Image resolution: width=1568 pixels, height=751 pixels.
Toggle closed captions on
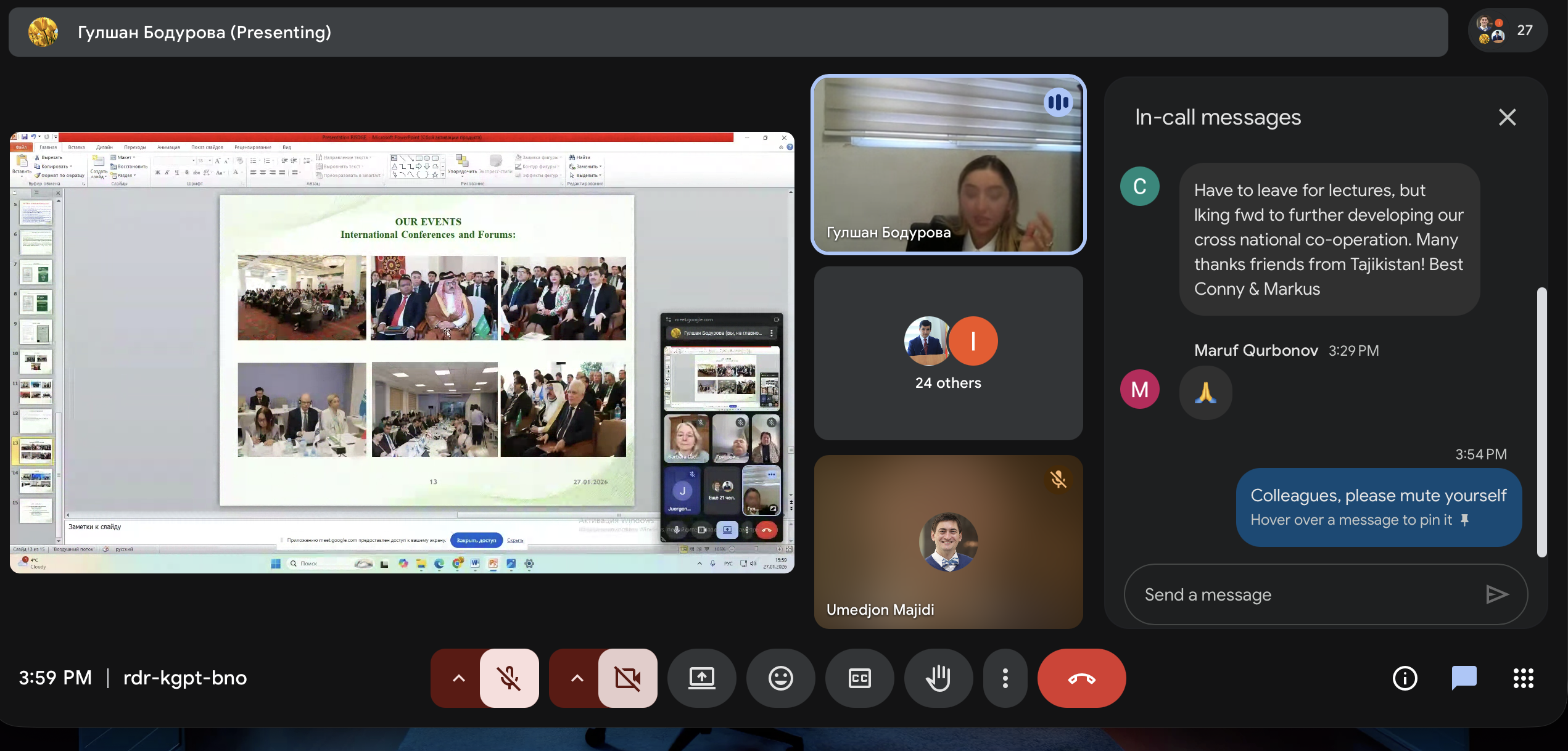pos(859,678)
